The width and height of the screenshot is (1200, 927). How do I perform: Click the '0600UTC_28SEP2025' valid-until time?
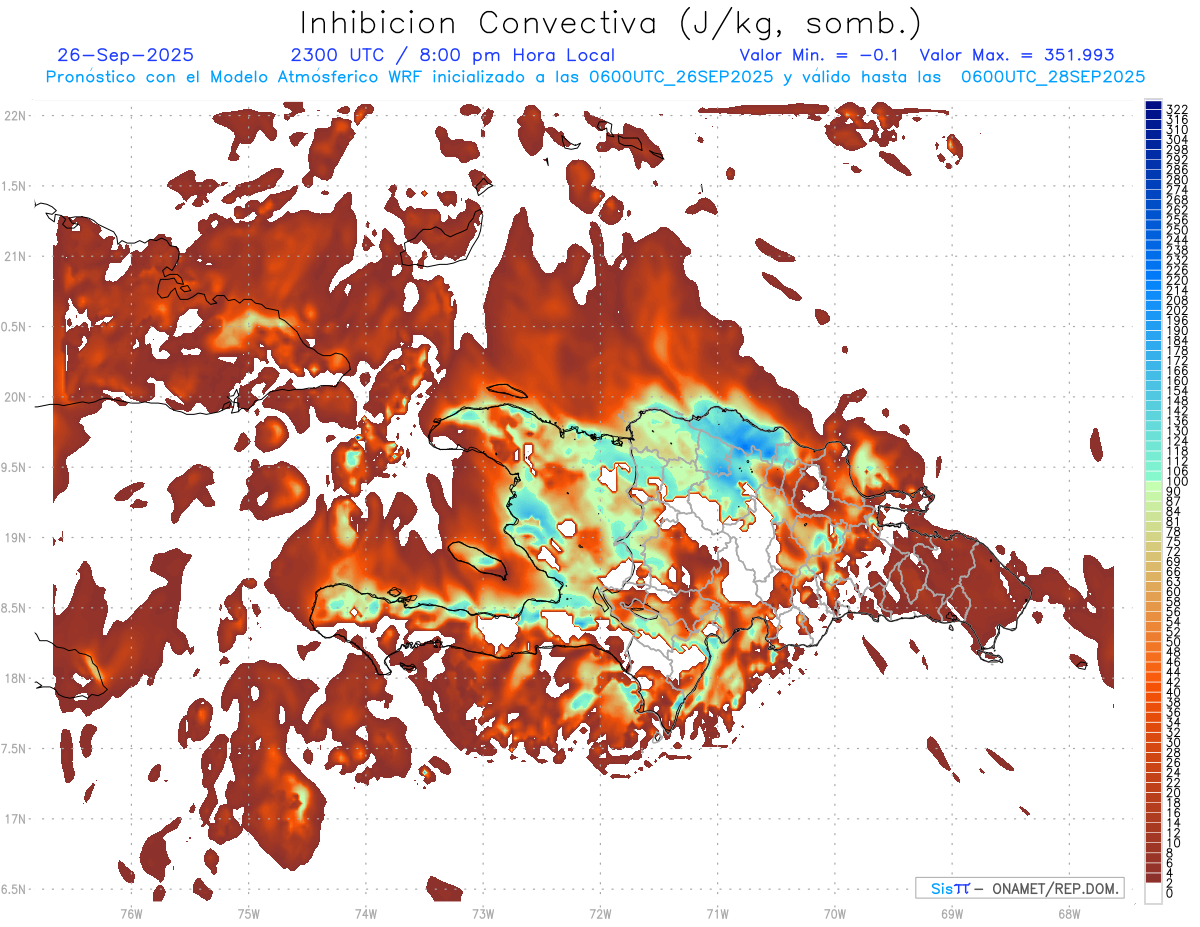click(1053, 77)
